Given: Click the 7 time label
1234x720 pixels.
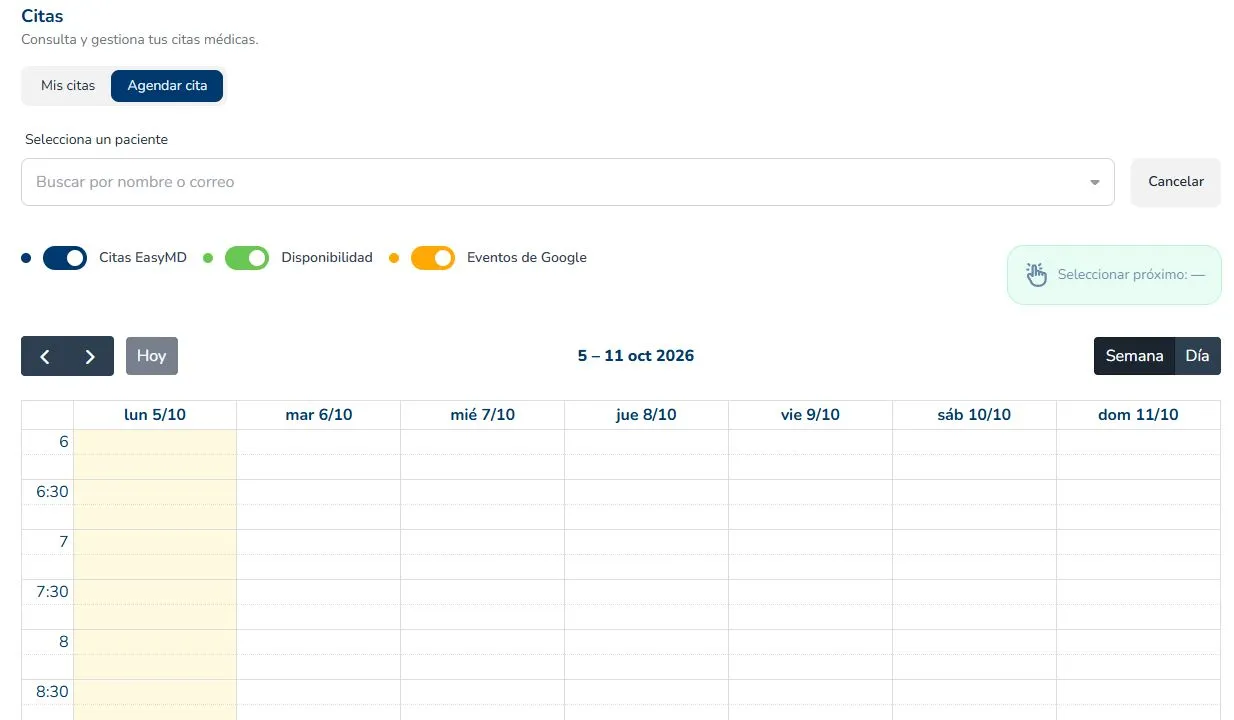Looking at the screenshot, I should (64, 542).
